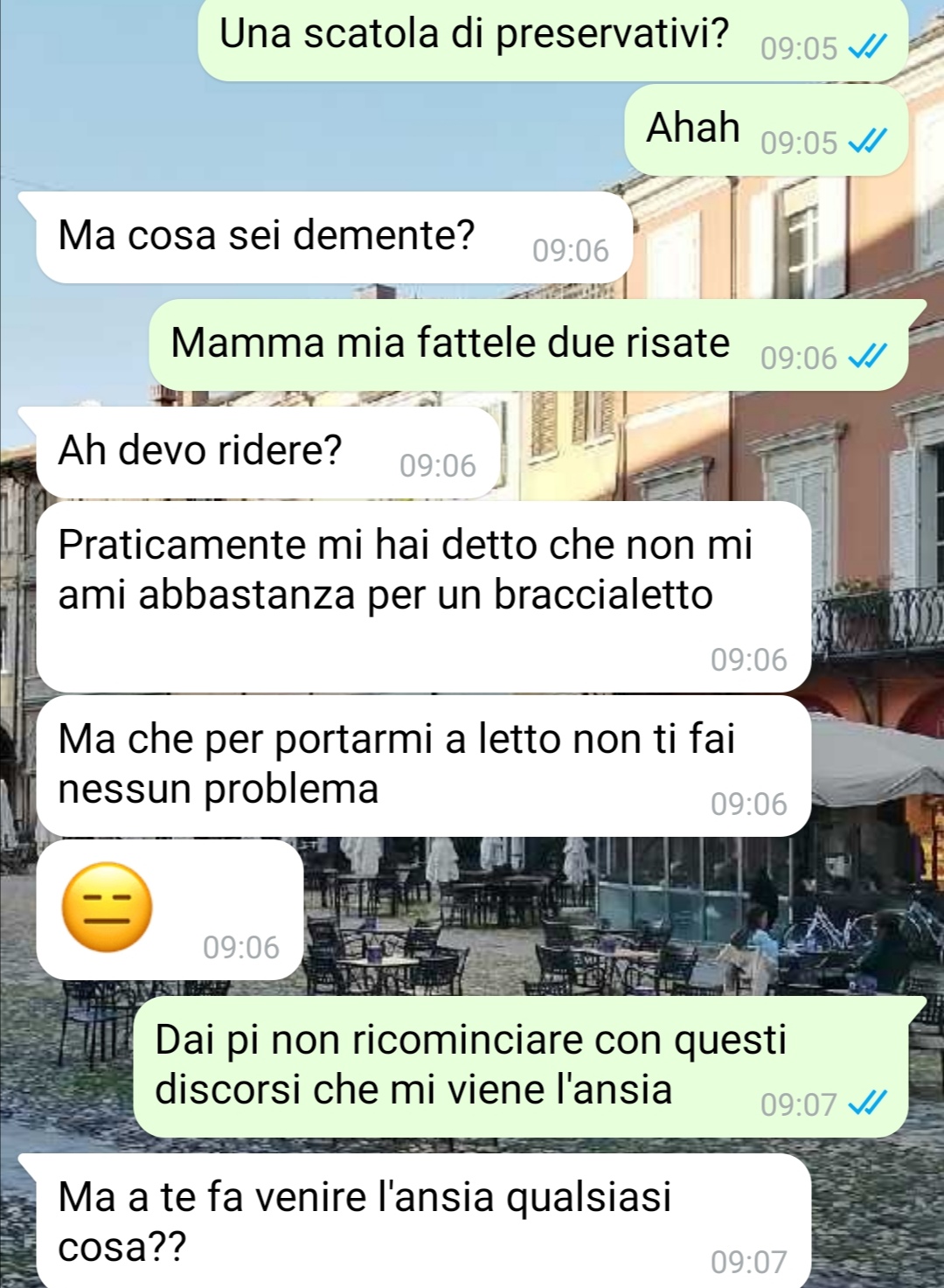944x1288 pixels.
Task: Tap the 'Ahah' sent message
Action: click(x=766, y=129)
